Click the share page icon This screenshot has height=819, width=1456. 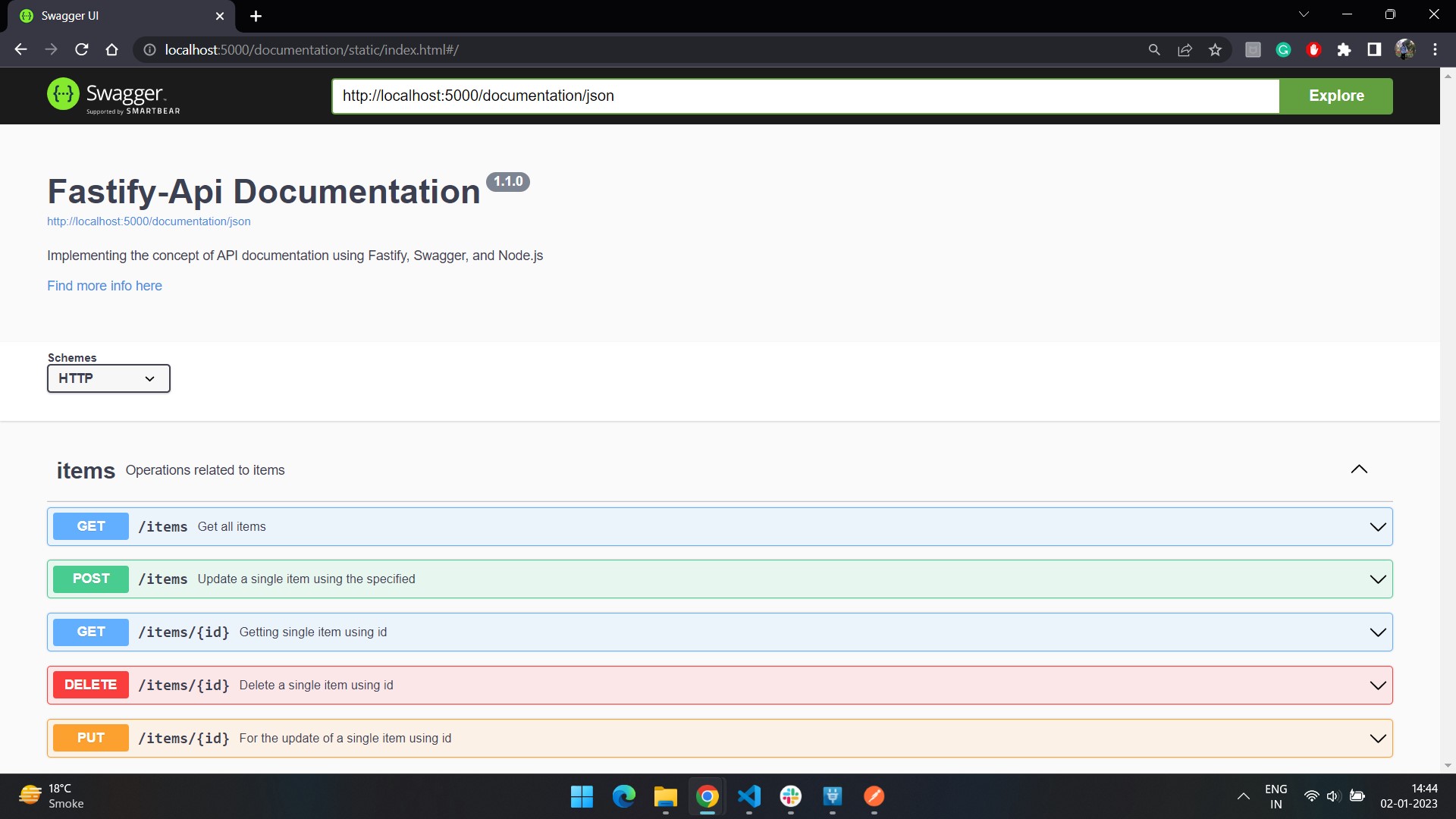[x=1185, y=50]
